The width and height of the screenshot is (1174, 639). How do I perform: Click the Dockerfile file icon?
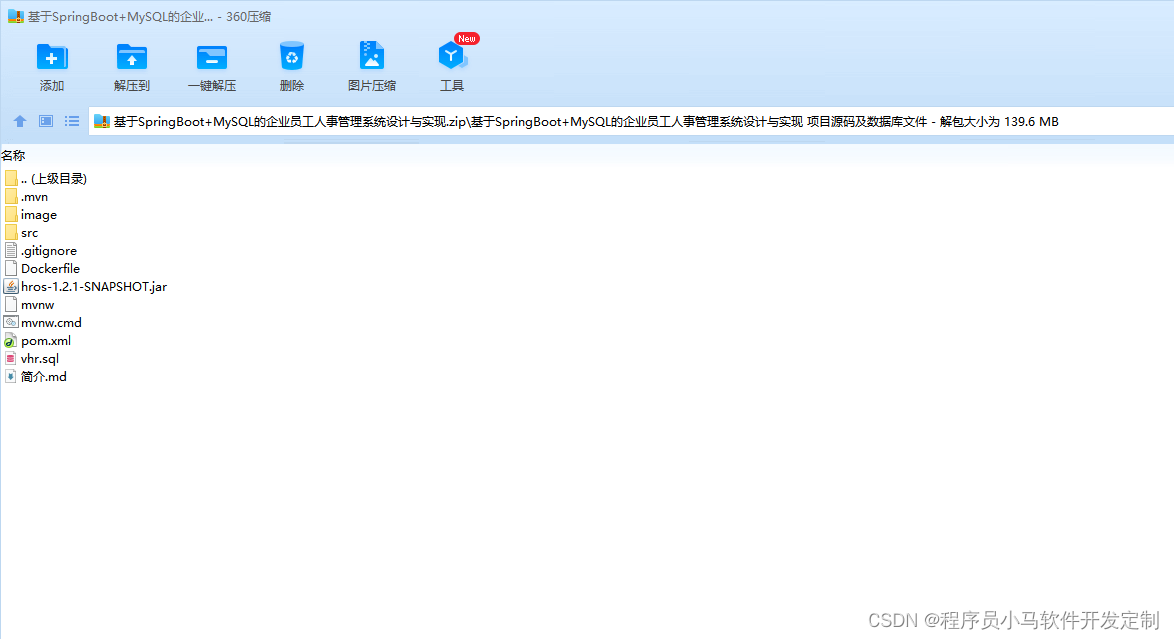coord(10,268)
